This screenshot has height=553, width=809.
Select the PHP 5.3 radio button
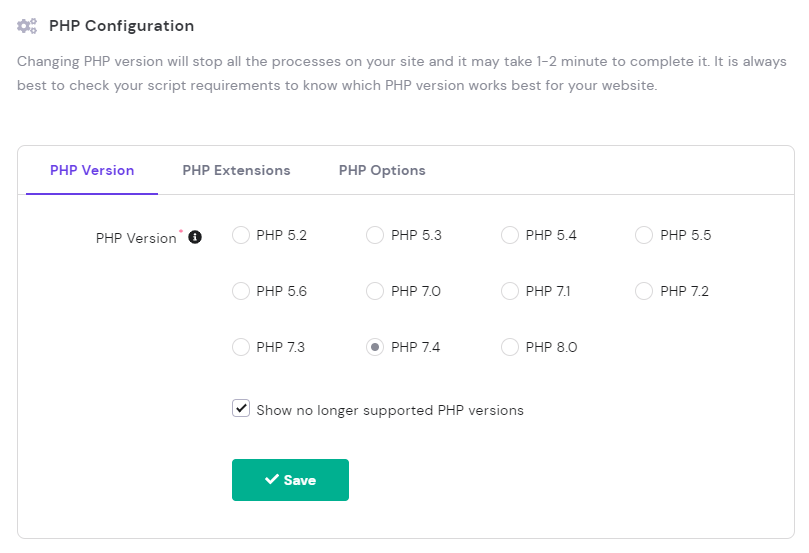pos(375,236)
